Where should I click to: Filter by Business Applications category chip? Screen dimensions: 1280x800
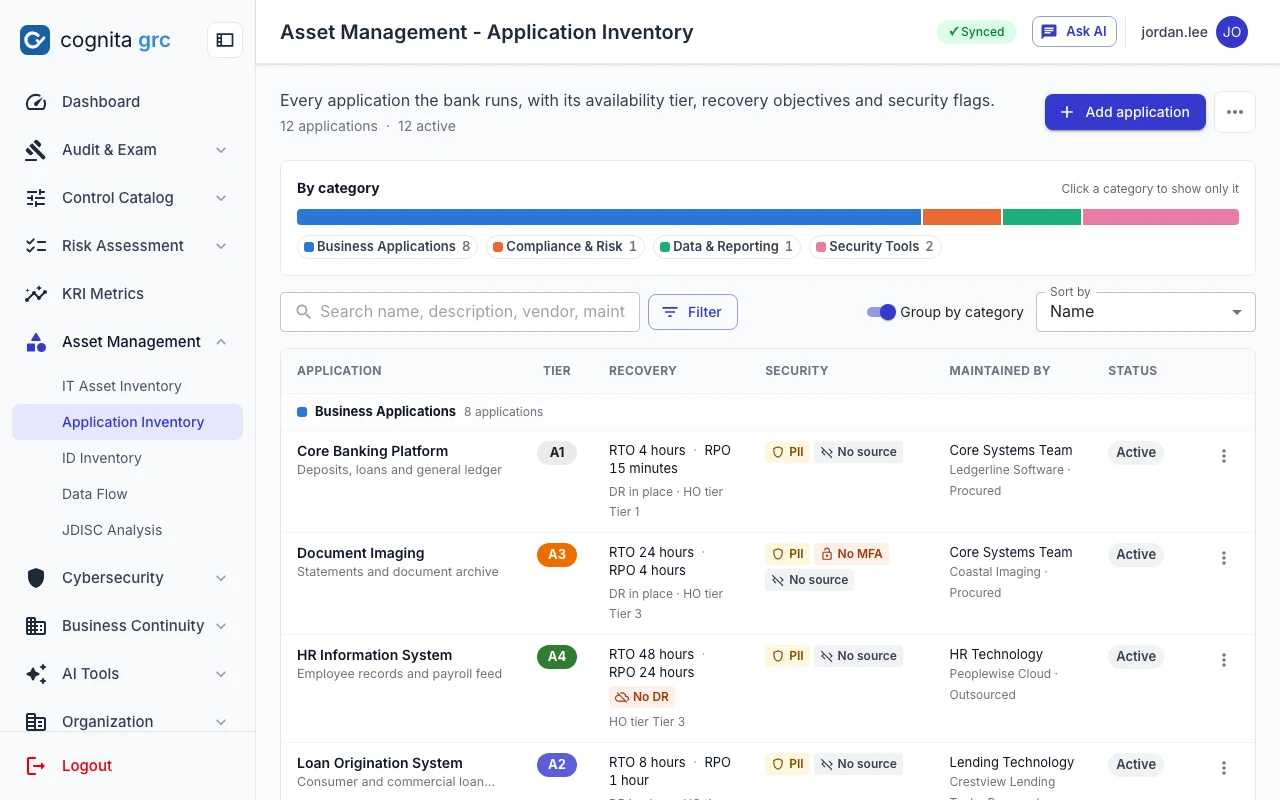[x=388, y=246]
